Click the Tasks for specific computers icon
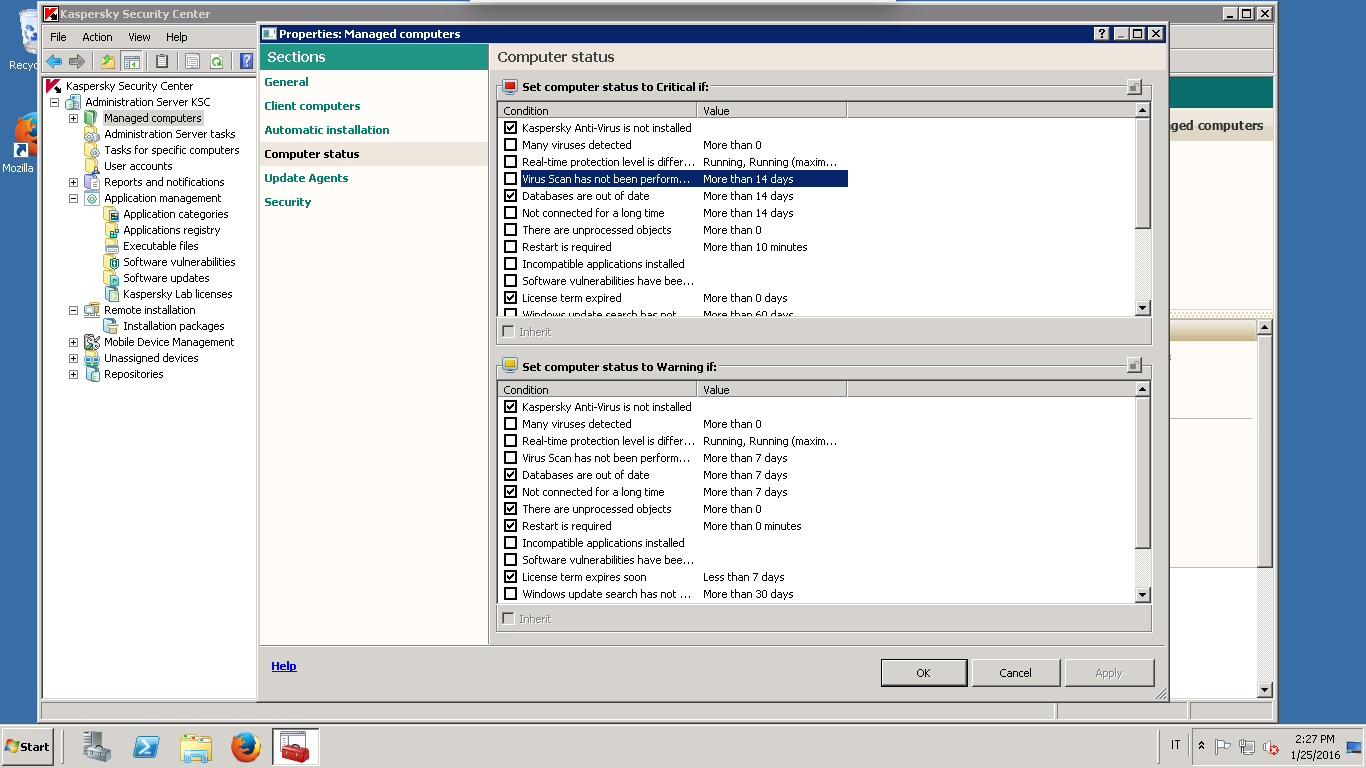 (x=92, y=150)
